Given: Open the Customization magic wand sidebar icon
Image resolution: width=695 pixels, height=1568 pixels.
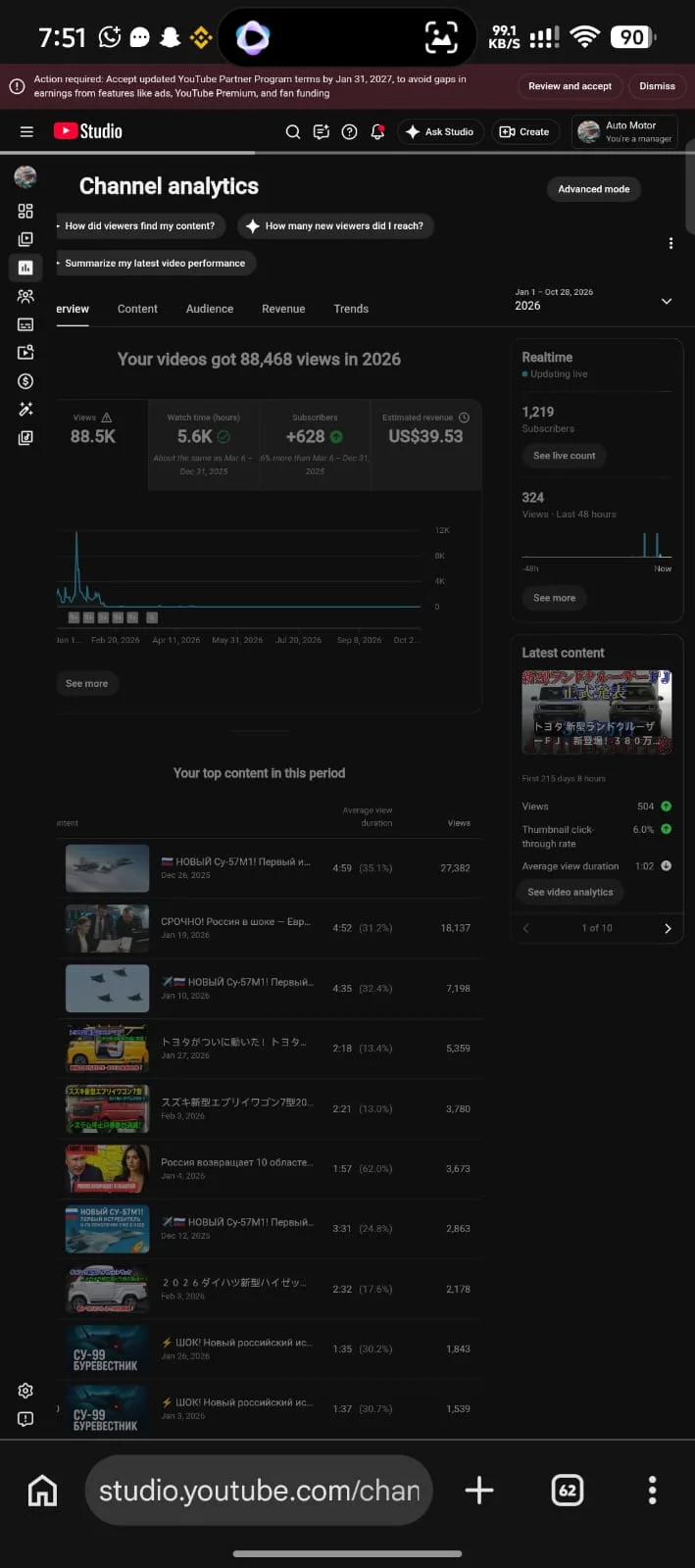Looking at the screenshot, I should click(x=25, y=410).
